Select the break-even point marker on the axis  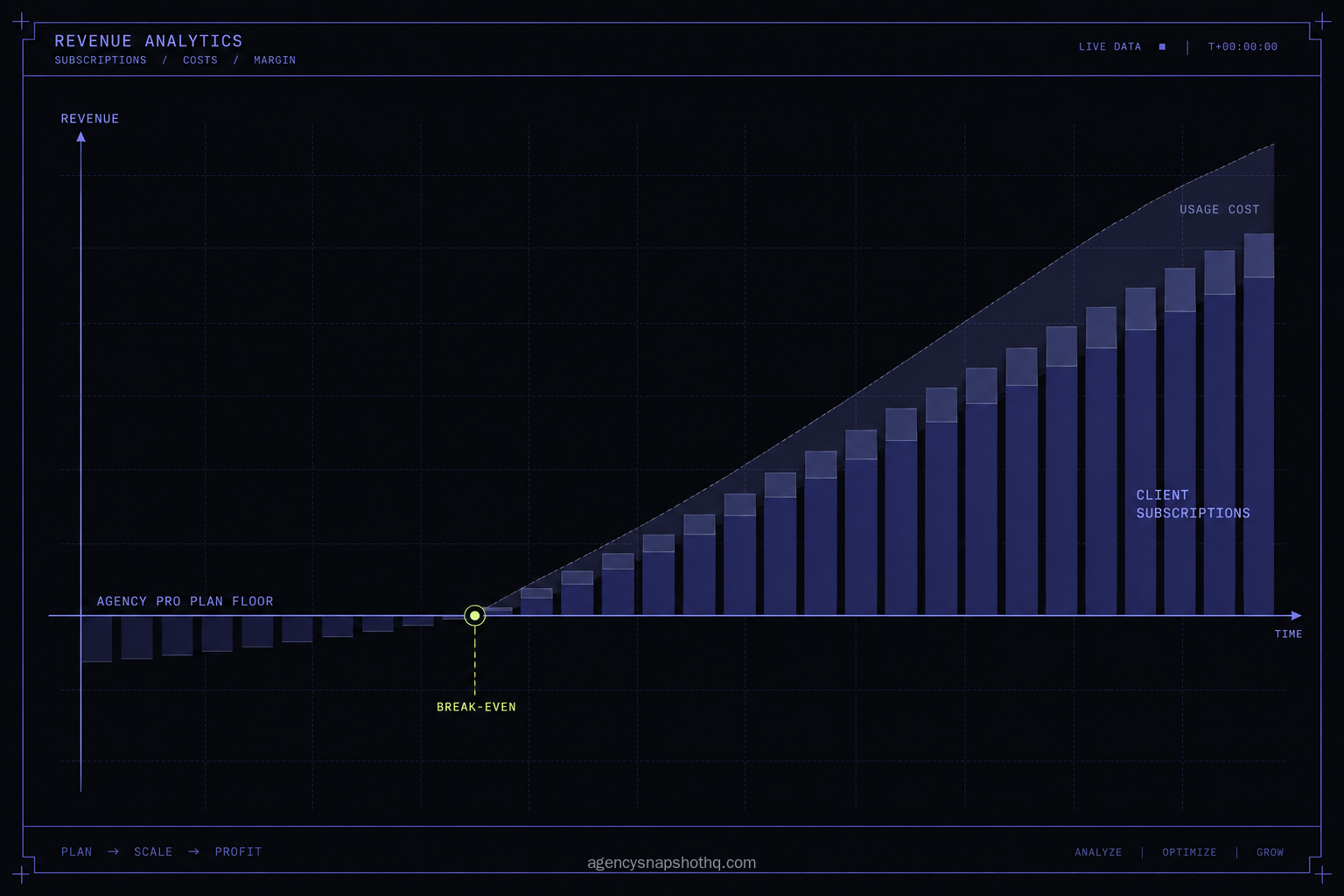coord(474,615)
